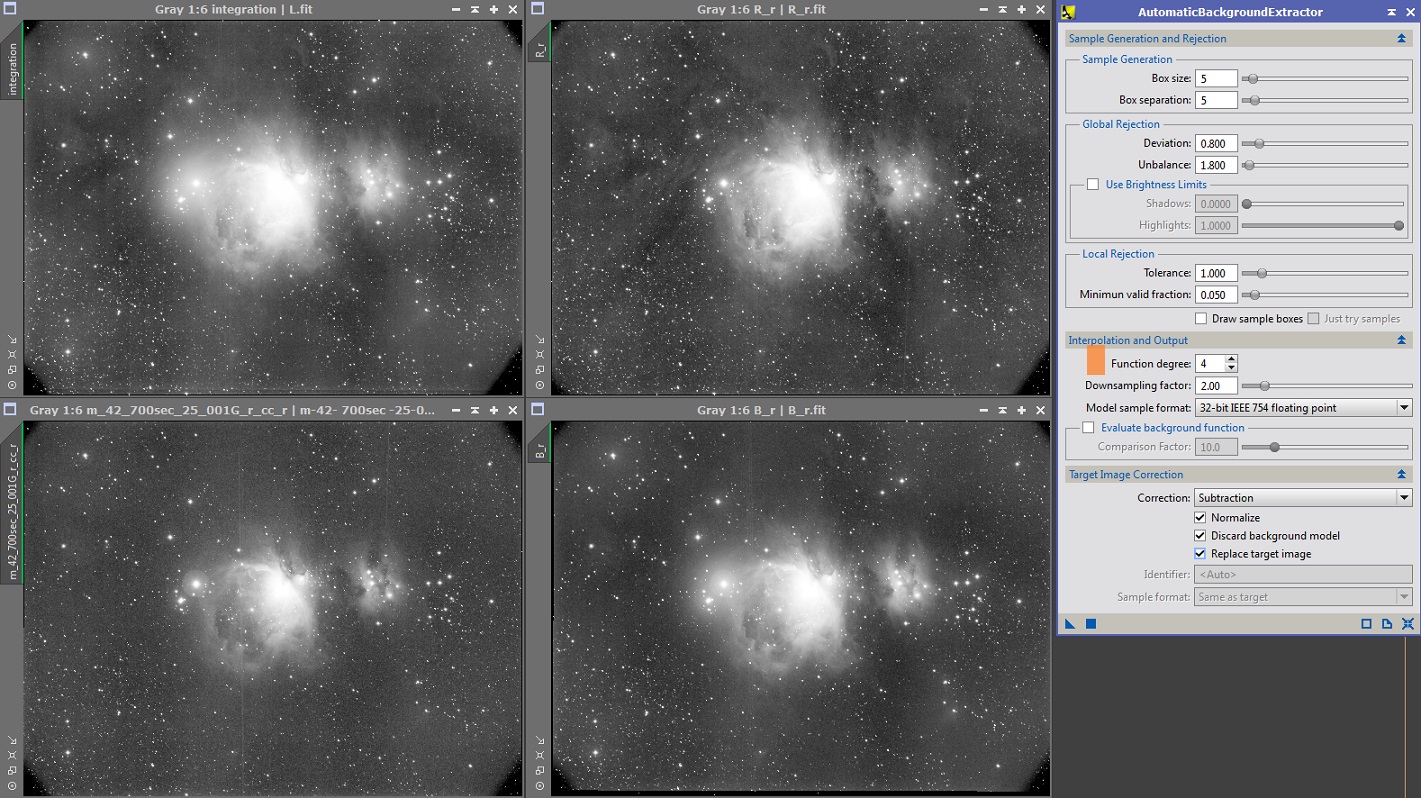Click the Function degree value field
Image resolution: width=1421 pixels, height=798 pixels.
(x=1210, y=364)
